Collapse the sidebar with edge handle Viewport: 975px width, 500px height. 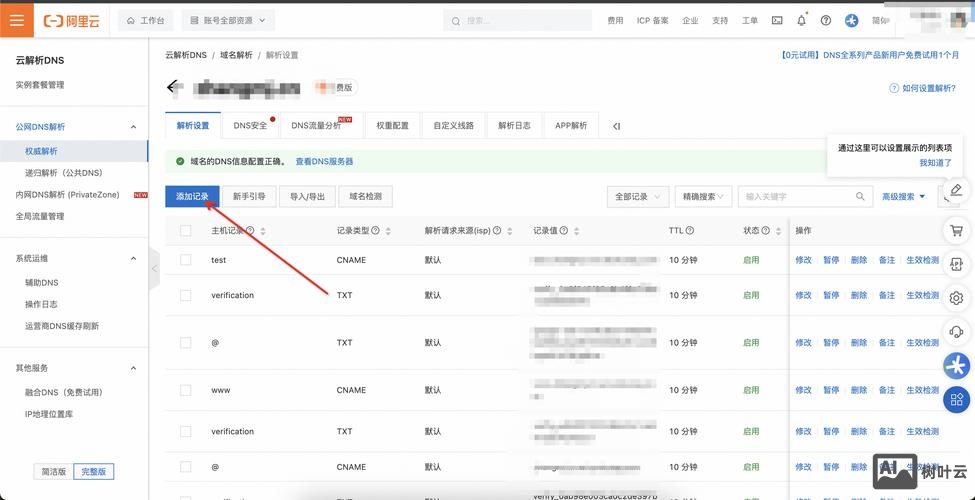[154, 269]
